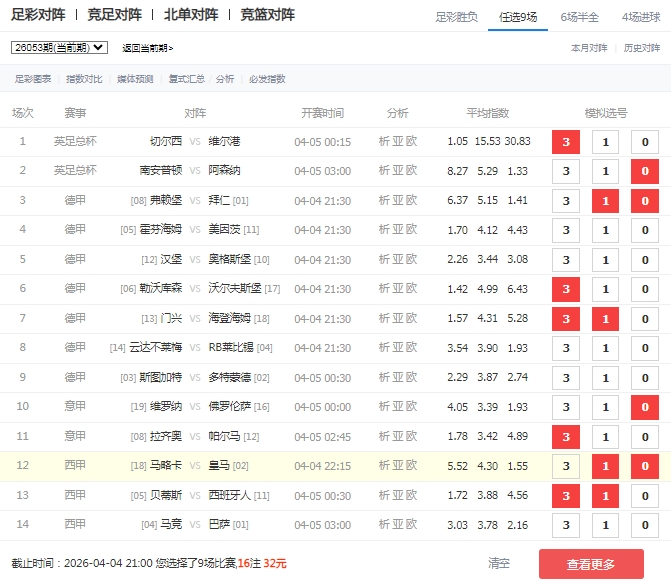Click the 返回当前期 link
This screenshot has height=586, width=671.
(147, 48)
